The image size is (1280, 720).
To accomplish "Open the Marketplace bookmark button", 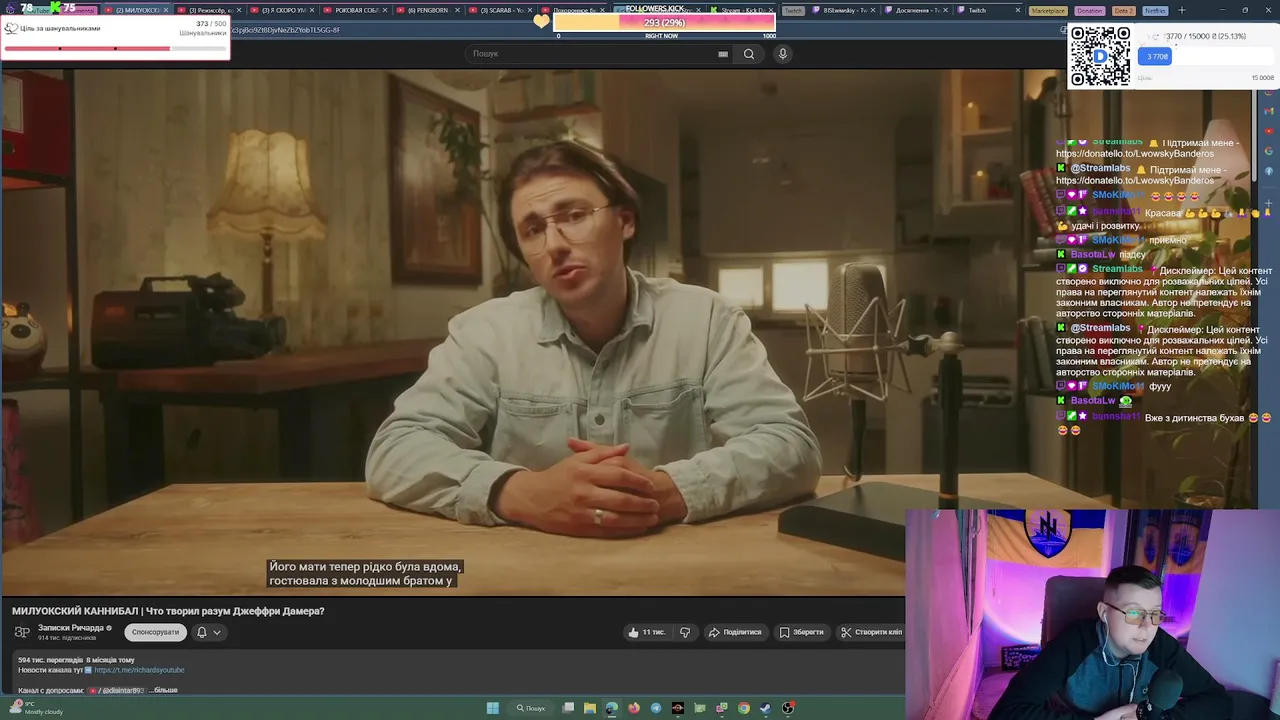I will [x=1048, y=10].
